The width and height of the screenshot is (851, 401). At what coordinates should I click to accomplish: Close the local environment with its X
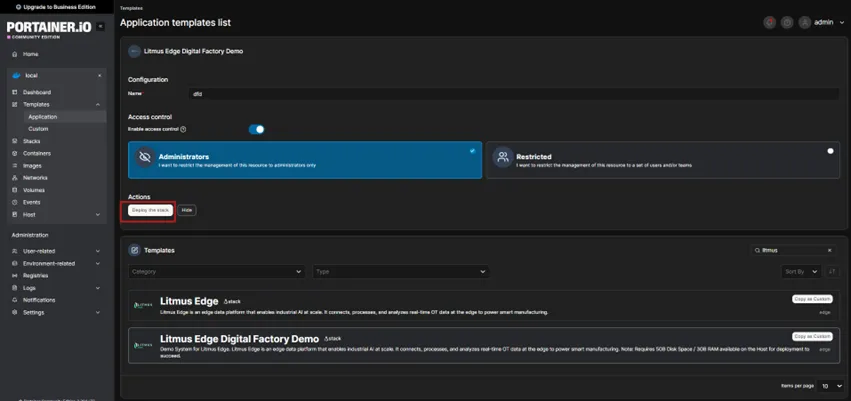[x=99, y=75]
